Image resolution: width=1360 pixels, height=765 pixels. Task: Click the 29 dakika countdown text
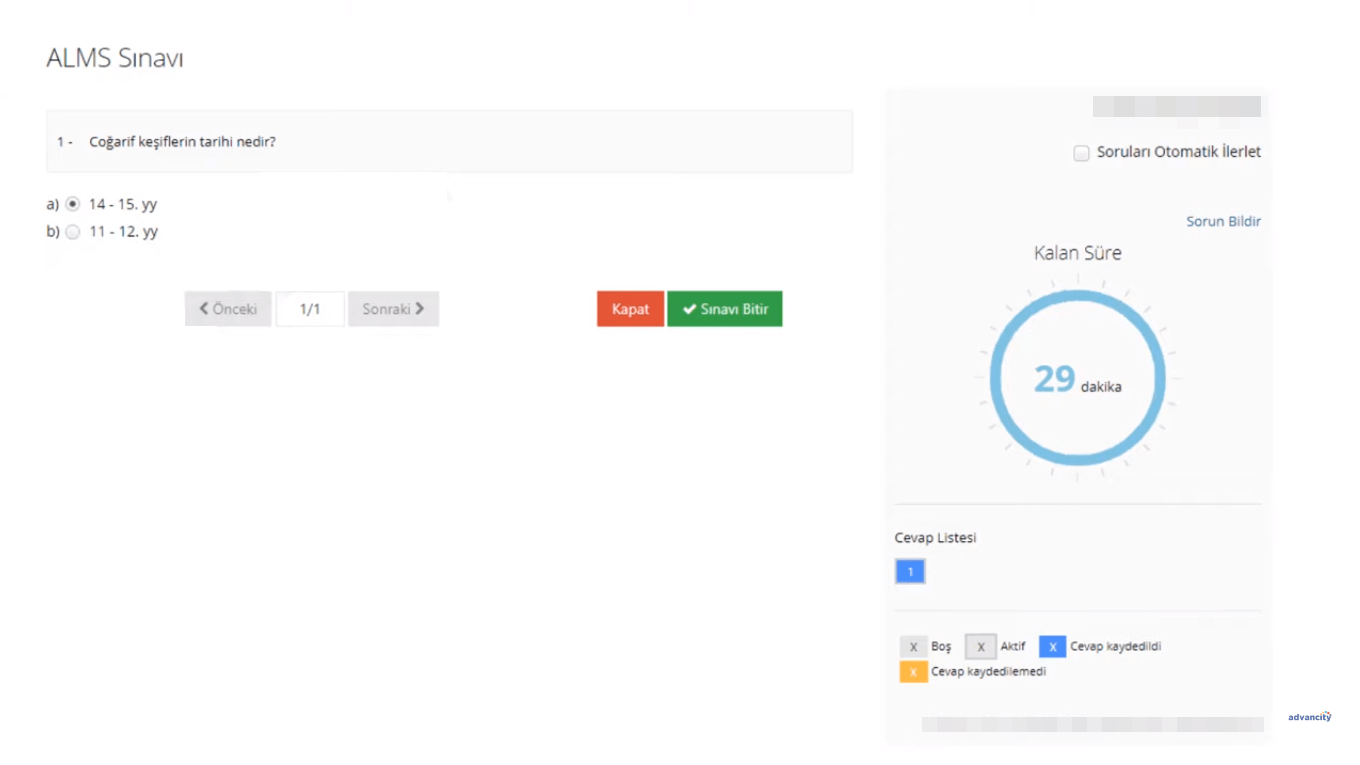(1077, 380)
